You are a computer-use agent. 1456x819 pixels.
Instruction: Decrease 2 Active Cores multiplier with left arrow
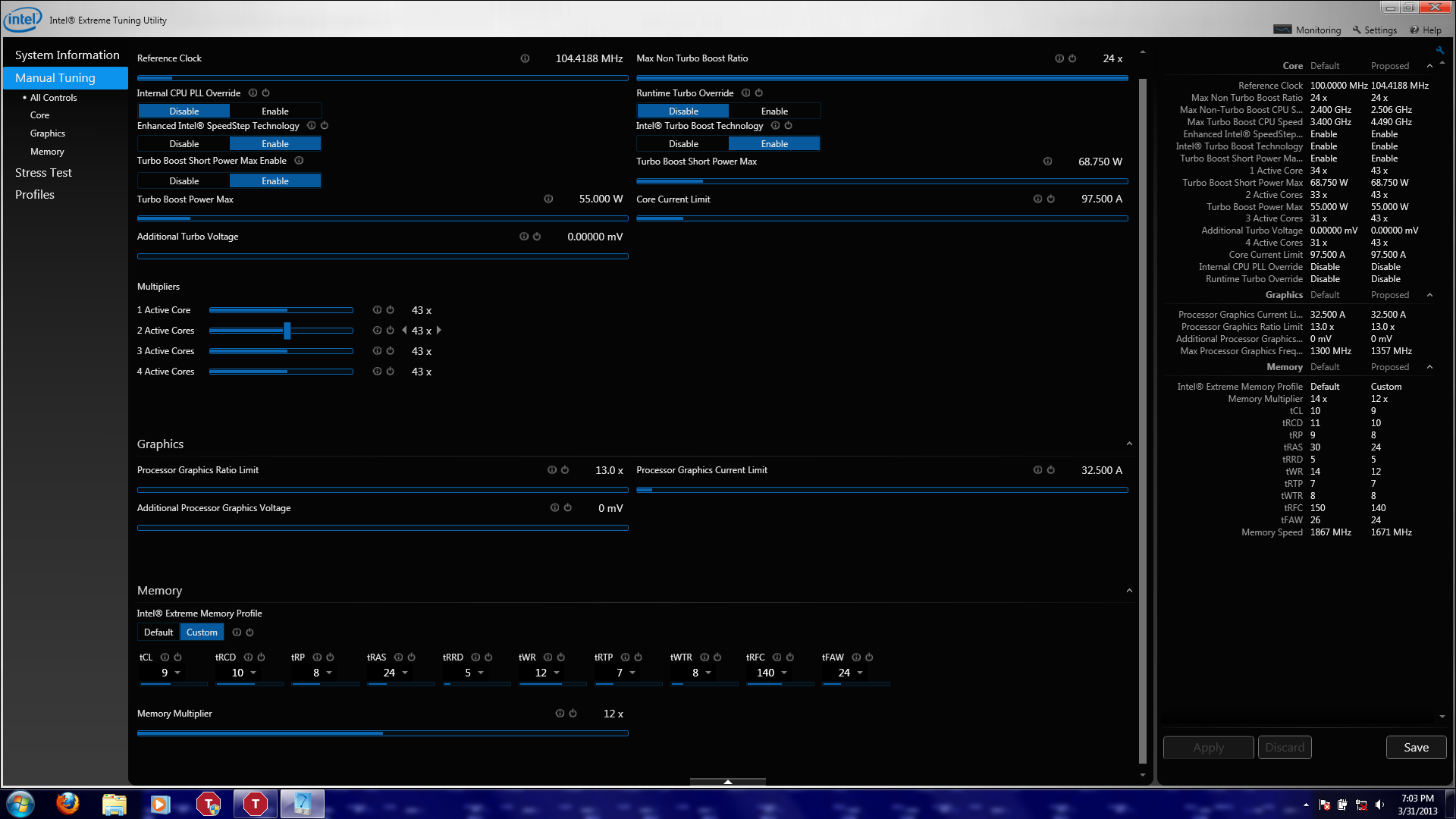coord(404,331)
